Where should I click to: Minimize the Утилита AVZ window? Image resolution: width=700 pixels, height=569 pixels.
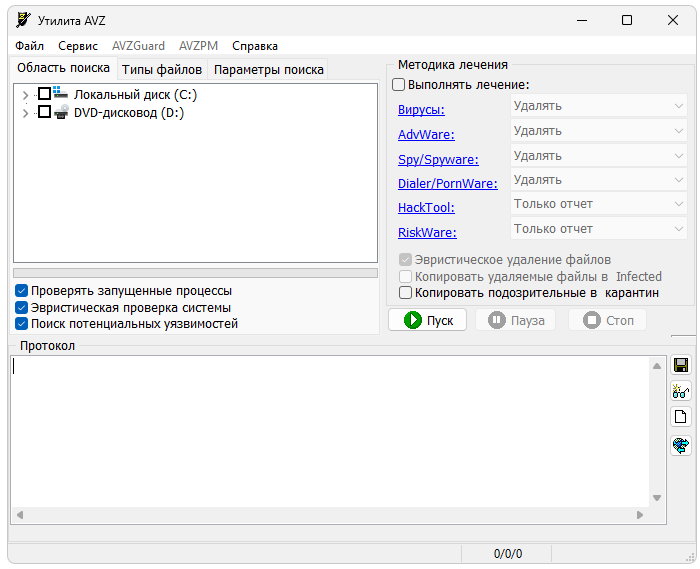pos(582,21)
